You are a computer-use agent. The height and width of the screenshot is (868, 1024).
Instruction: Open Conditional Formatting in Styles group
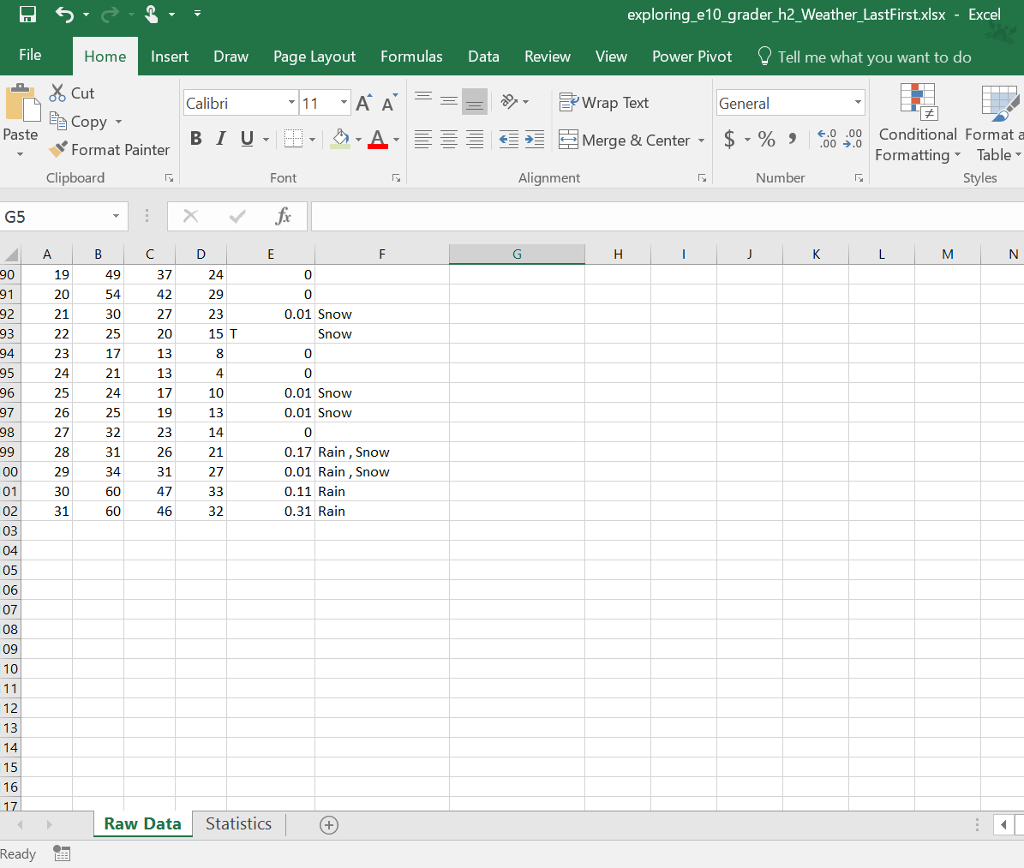917,122
